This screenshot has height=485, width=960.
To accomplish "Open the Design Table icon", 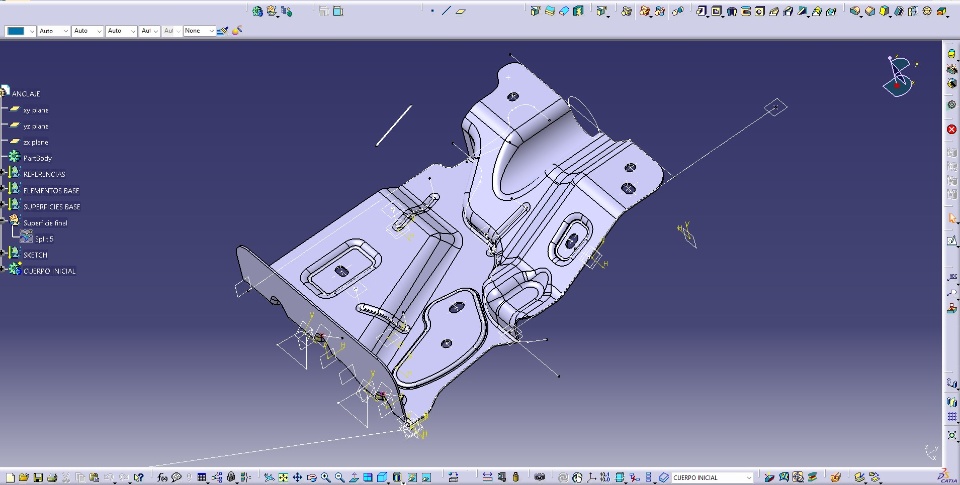I will coord(201,477).
